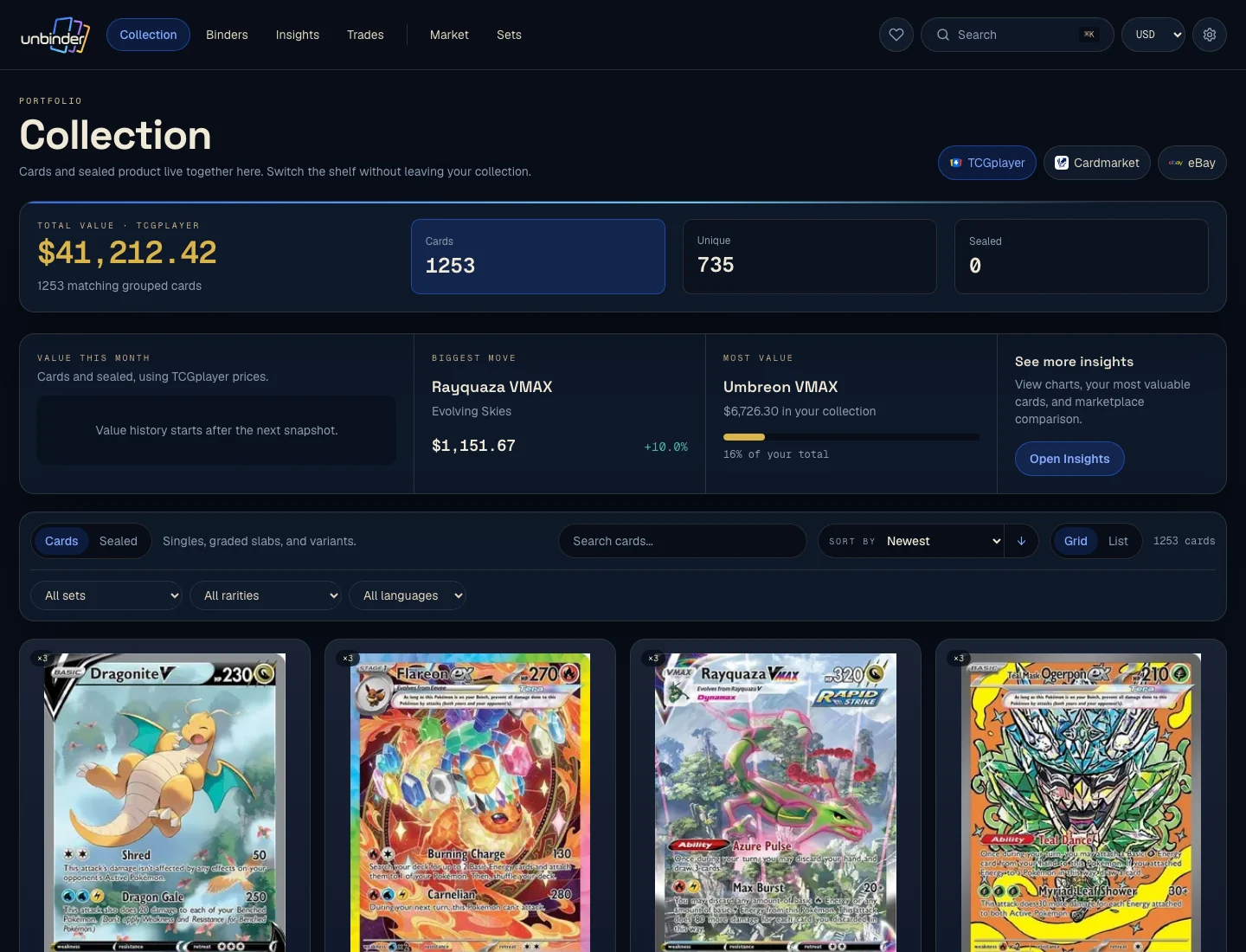The height and width of the screenshot is (952, 1246).
Task: Click the Open Insights button
Action: [x=1069, y=459]
